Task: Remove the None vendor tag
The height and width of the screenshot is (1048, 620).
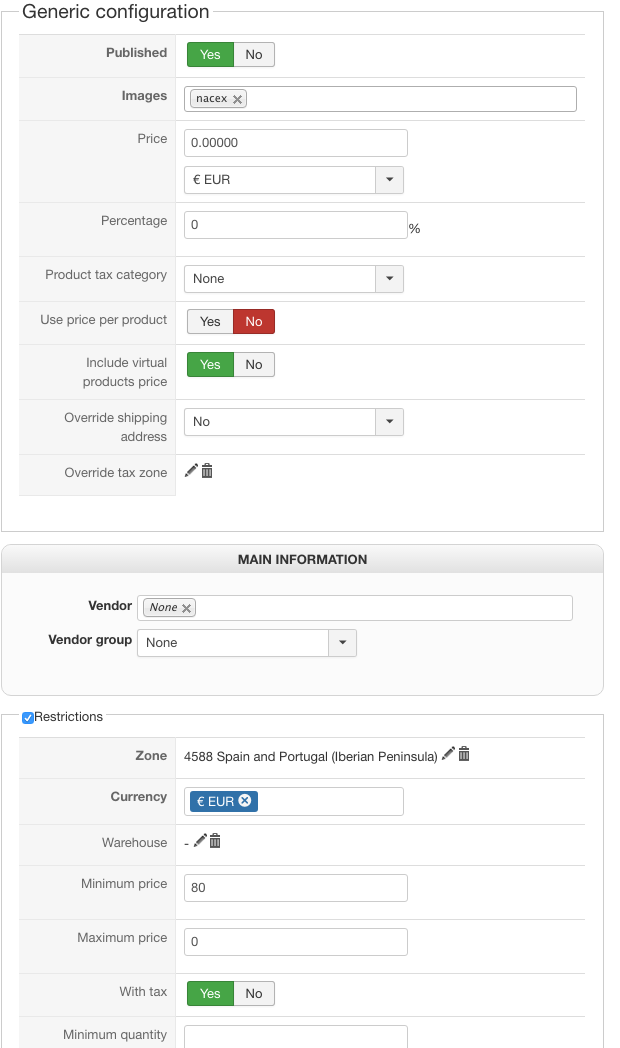Action: pyautogui.click(x=186, y=608)
